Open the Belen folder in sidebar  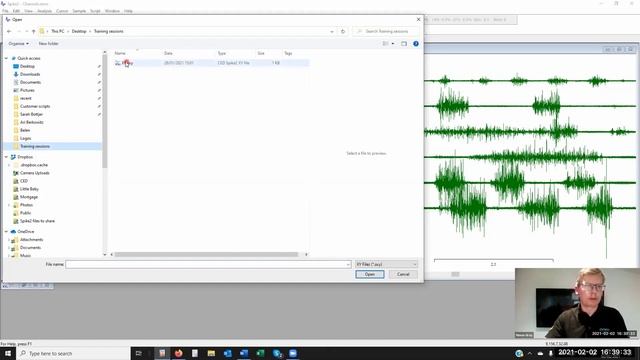25,130
